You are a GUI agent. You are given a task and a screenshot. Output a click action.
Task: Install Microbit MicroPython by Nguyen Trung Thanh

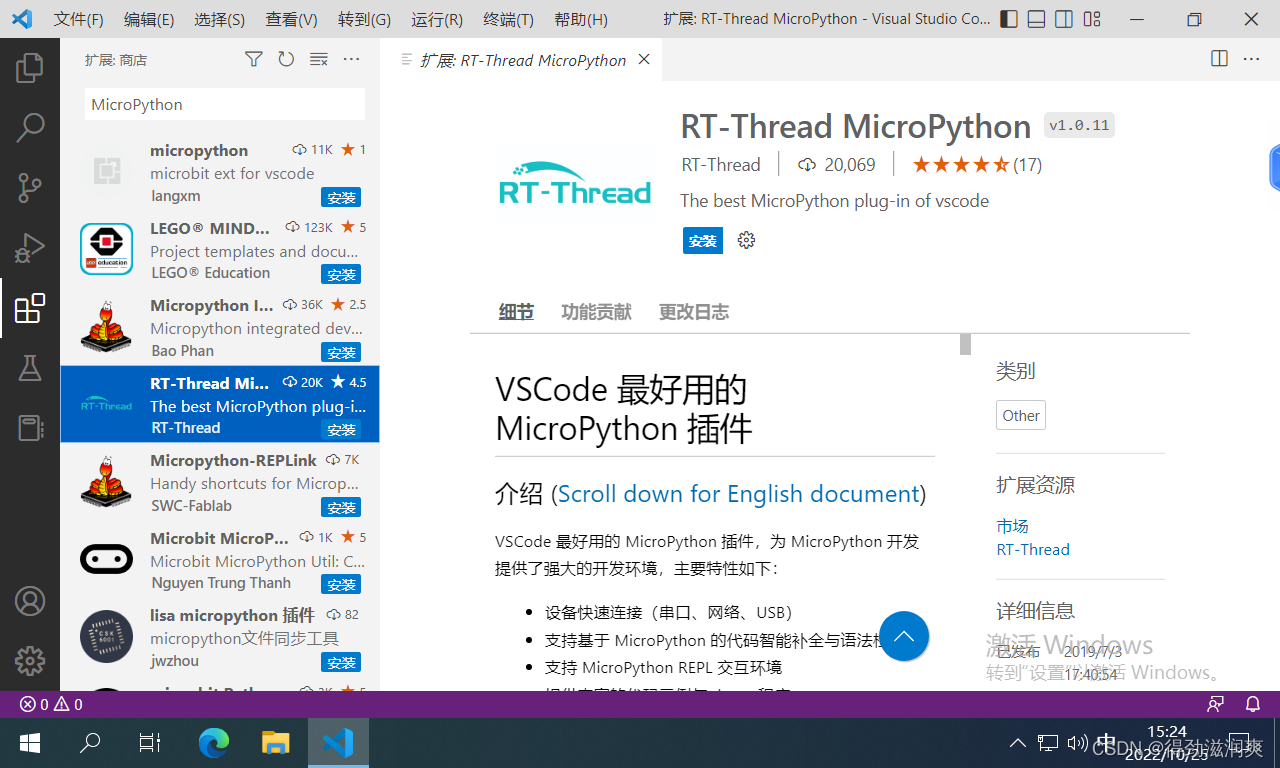[x=341, y=584]
